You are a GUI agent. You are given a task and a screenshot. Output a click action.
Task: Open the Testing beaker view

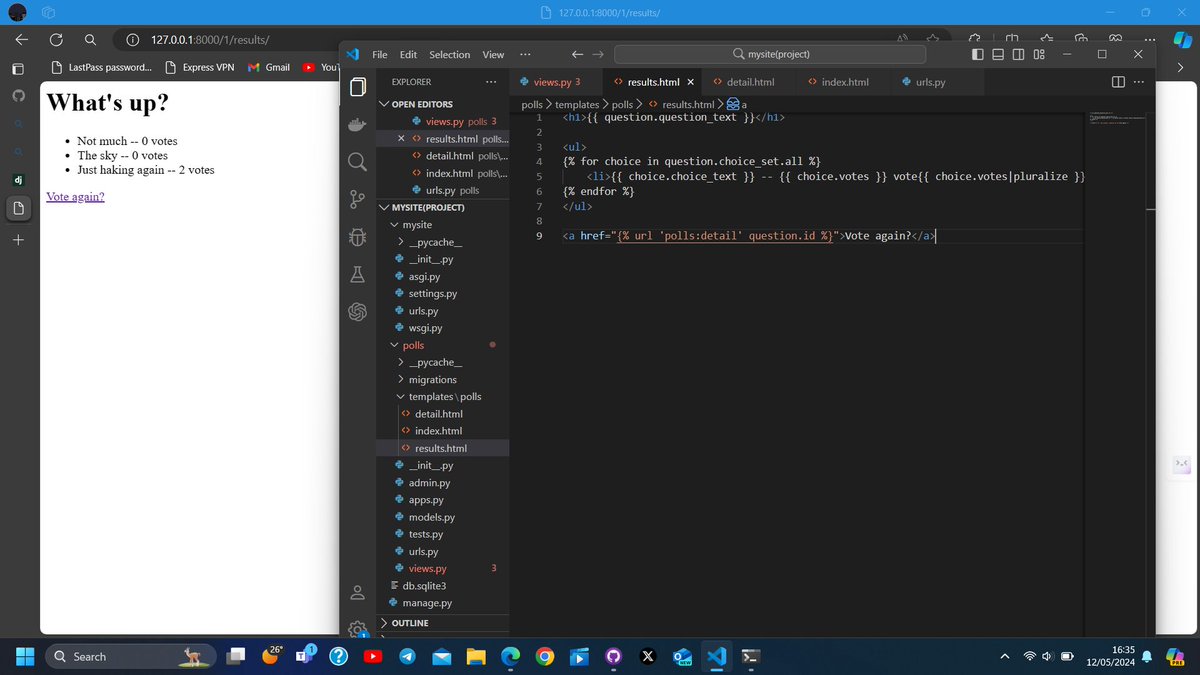point(357,272)
